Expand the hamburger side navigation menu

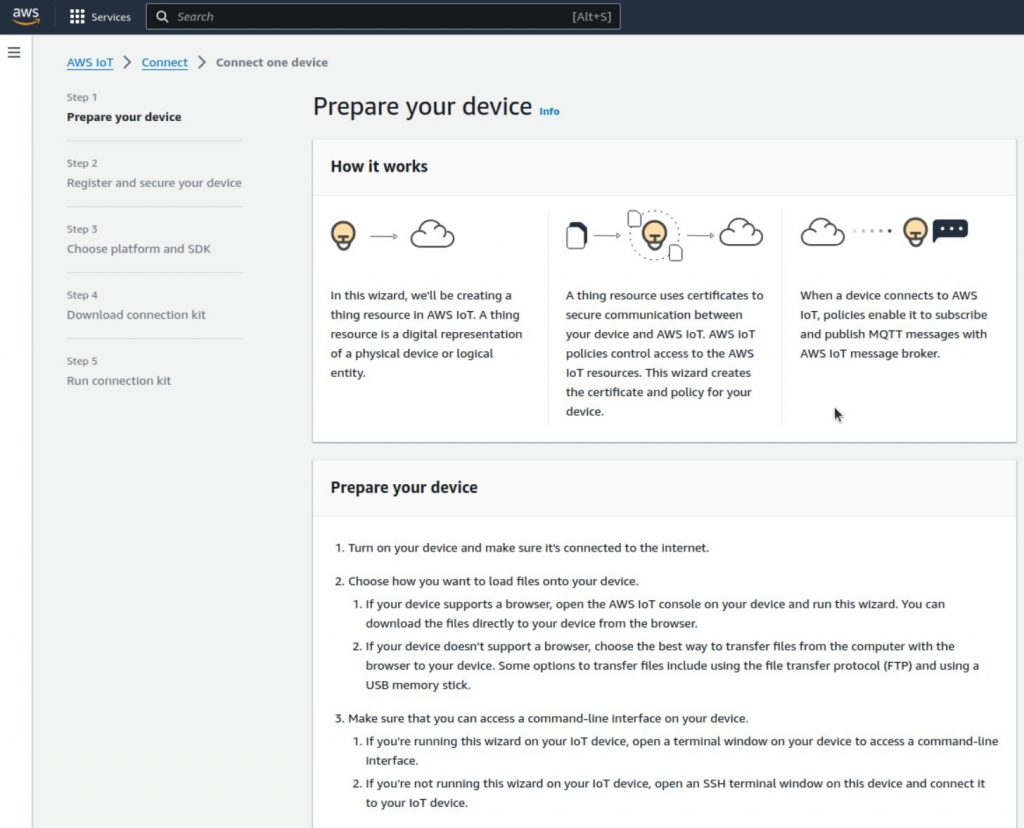click(x=14, y=53)
